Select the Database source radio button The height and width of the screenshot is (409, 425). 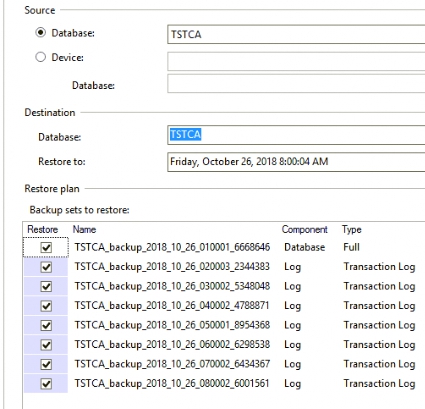tap(40, 33)
